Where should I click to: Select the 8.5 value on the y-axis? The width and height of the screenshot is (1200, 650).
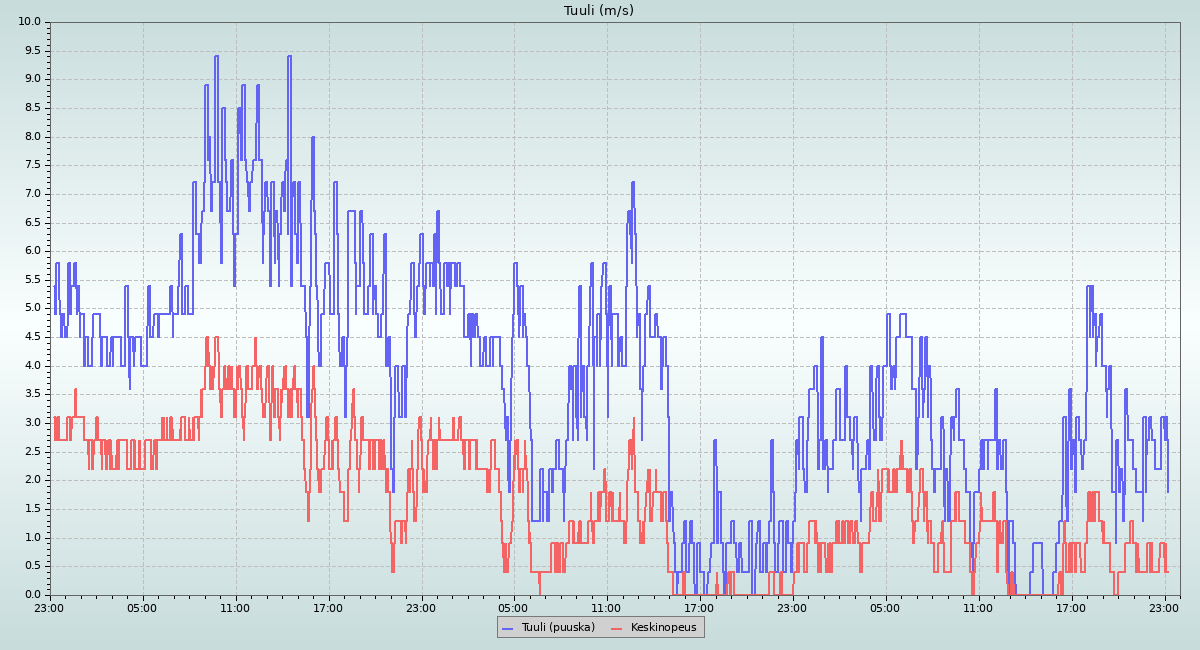click(32, 108)
